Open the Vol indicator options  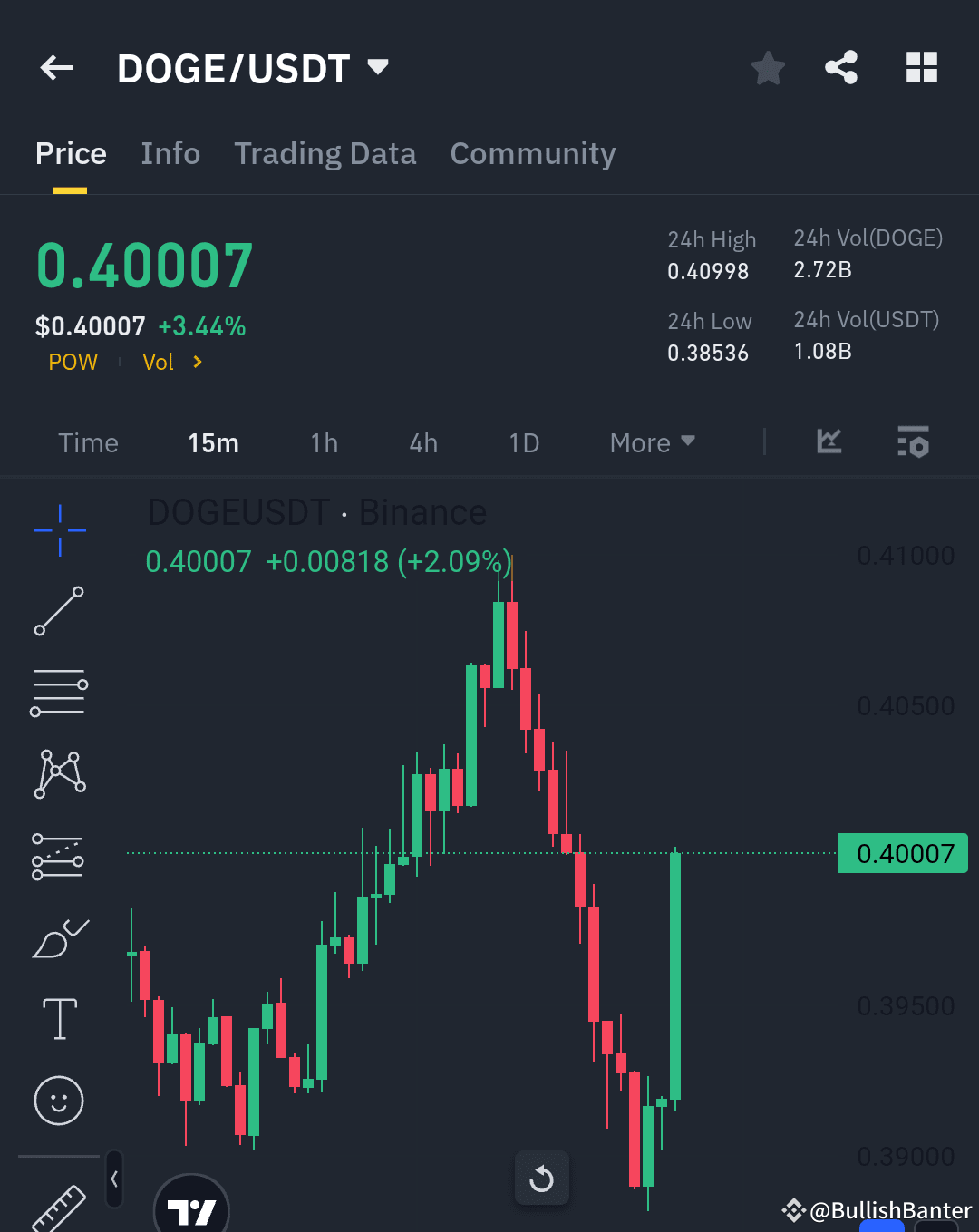tap(159, 362)
